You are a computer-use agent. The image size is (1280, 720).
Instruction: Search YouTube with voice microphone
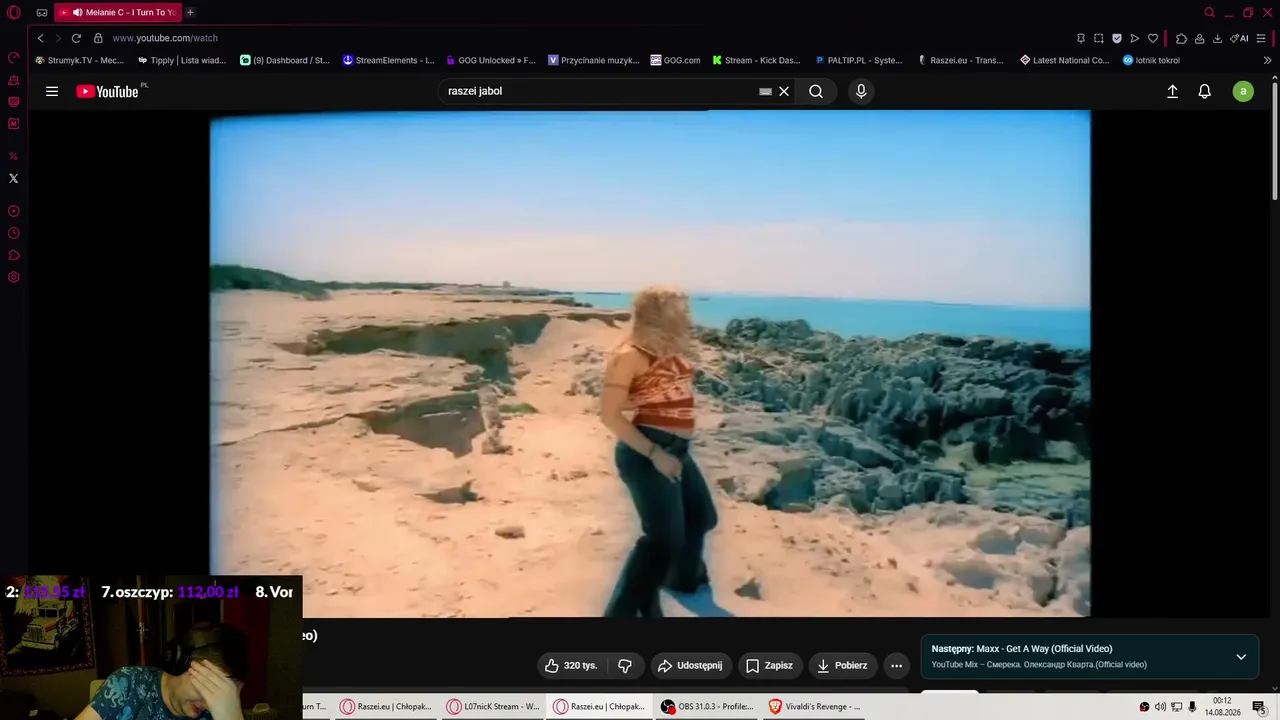click(x=861, y=91)
